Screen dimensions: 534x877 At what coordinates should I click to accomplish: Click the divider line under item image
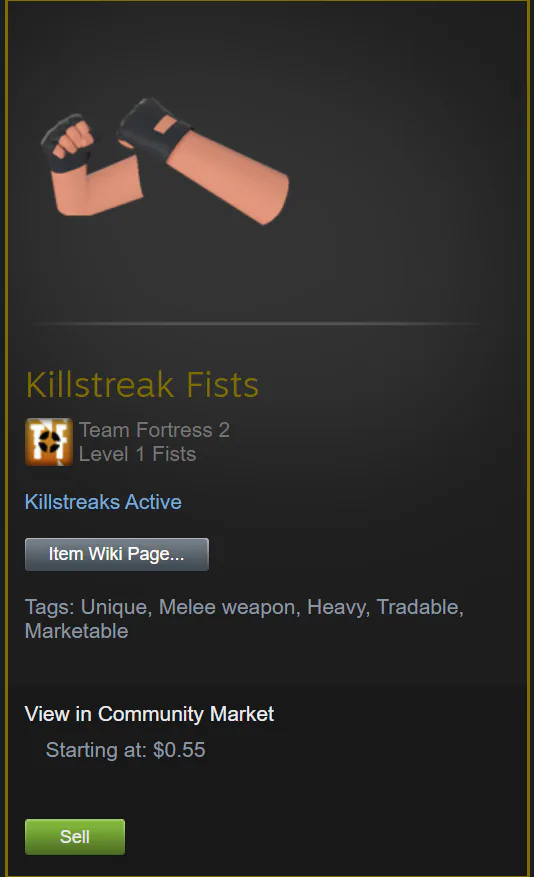[x=258, y=323]
